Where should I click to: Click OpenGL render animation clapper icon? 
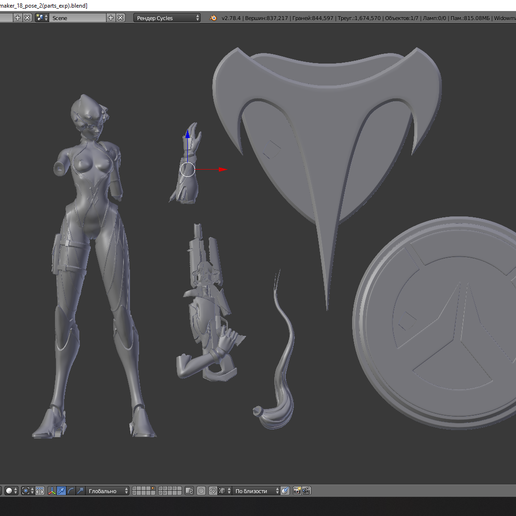tap(307, 491)
